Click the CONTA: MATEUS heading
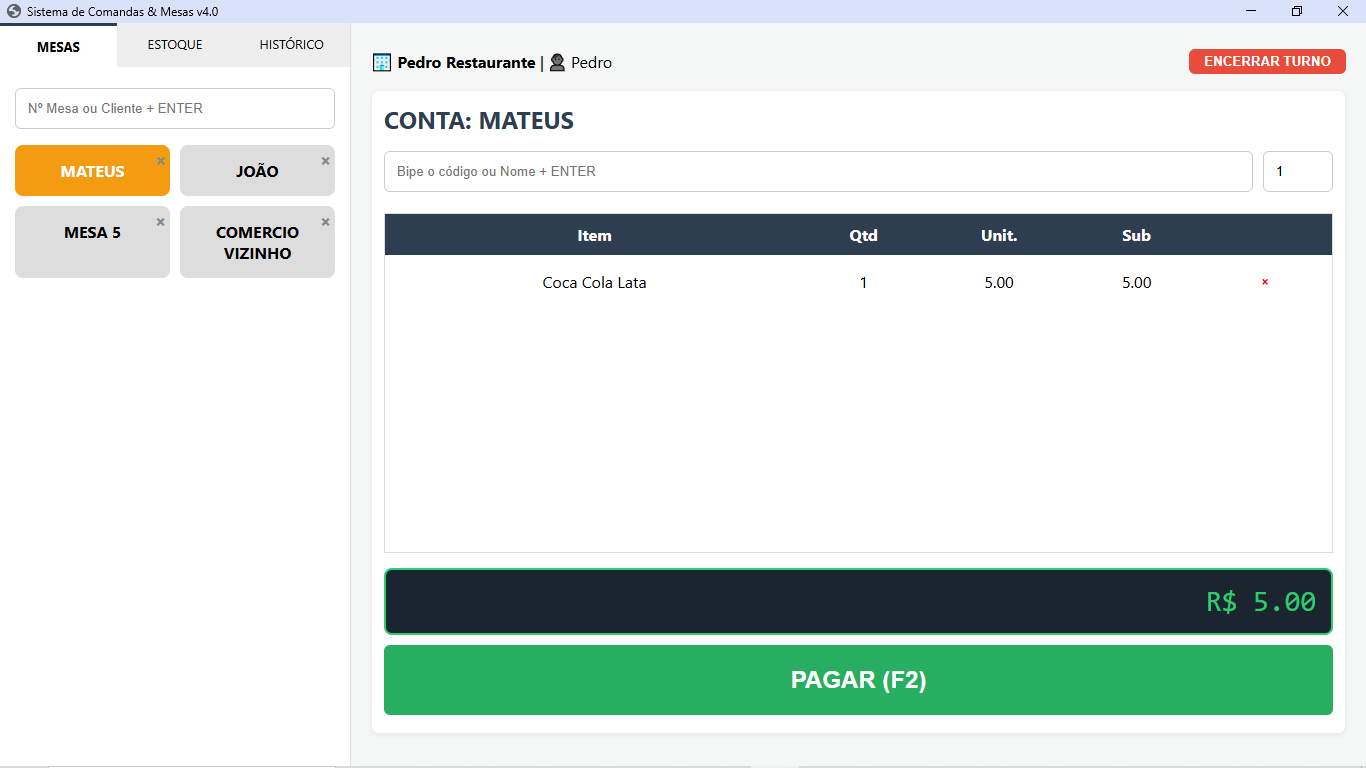The height and width of the screenshot is (768, 1366). (x=479, y=121)
